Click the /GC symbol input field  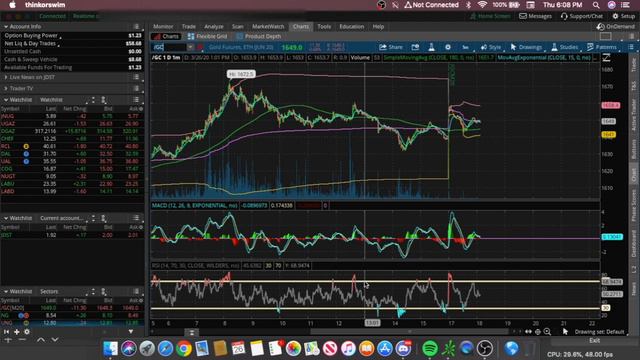coord(169,47)
